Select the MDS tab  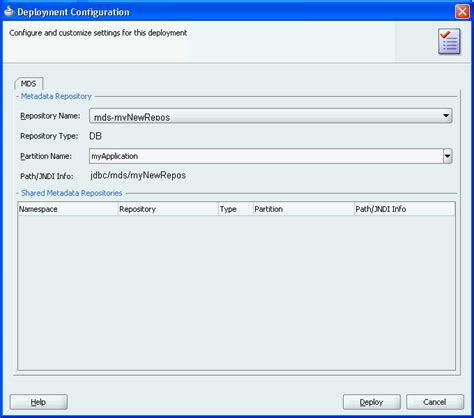pyautogui.click(x=28, y=83)
